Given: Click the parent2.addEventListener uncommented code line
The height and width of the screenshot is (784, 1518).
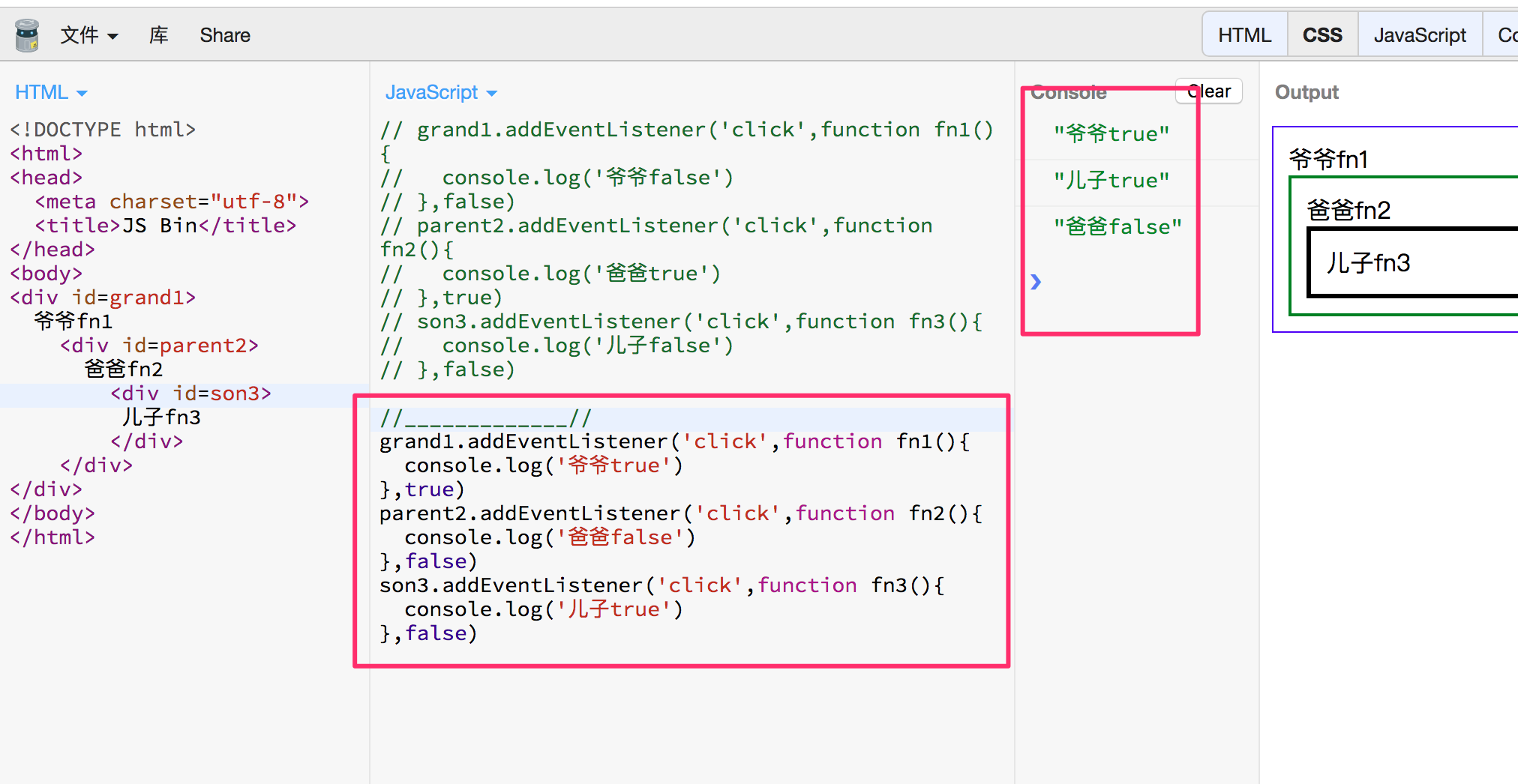Looking at the screenshot, I should coord(680,513).
